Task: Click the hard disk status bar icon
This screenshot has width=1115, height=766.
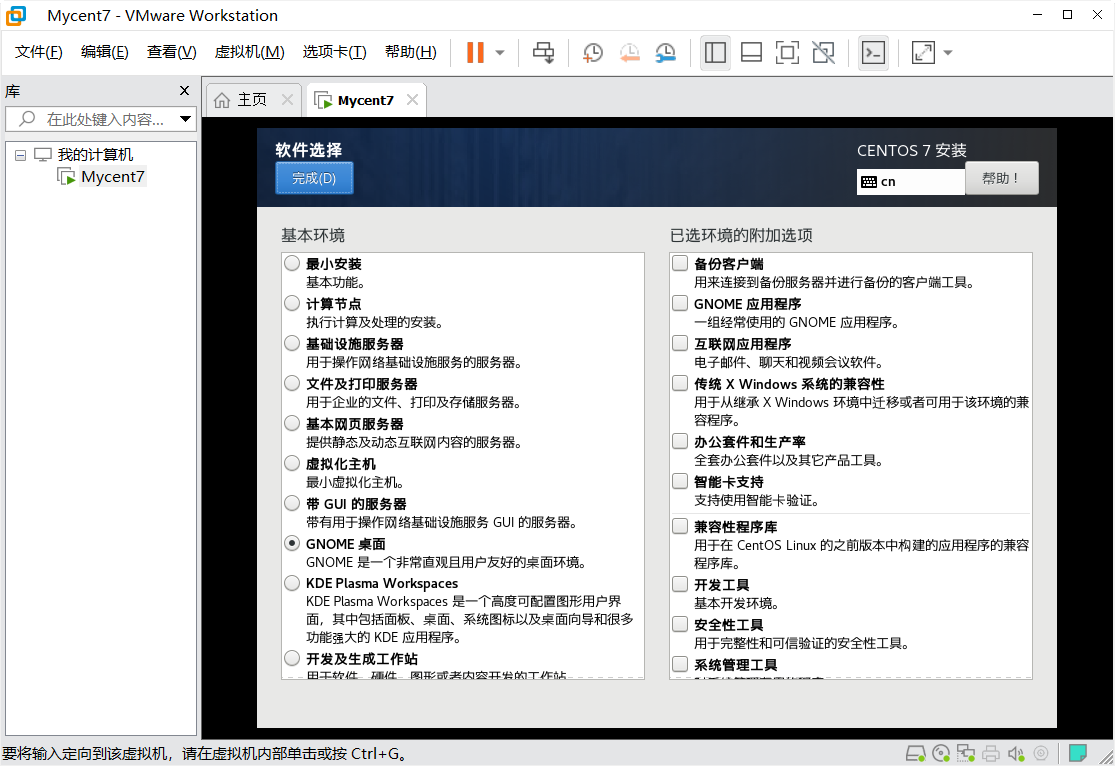Action: (x=915, y=753)
